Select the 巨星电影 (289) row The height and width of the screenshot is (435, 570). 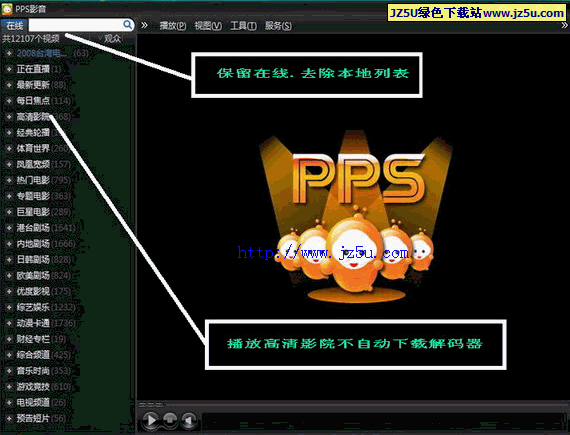pyautogui.click(x=44, y=212)
